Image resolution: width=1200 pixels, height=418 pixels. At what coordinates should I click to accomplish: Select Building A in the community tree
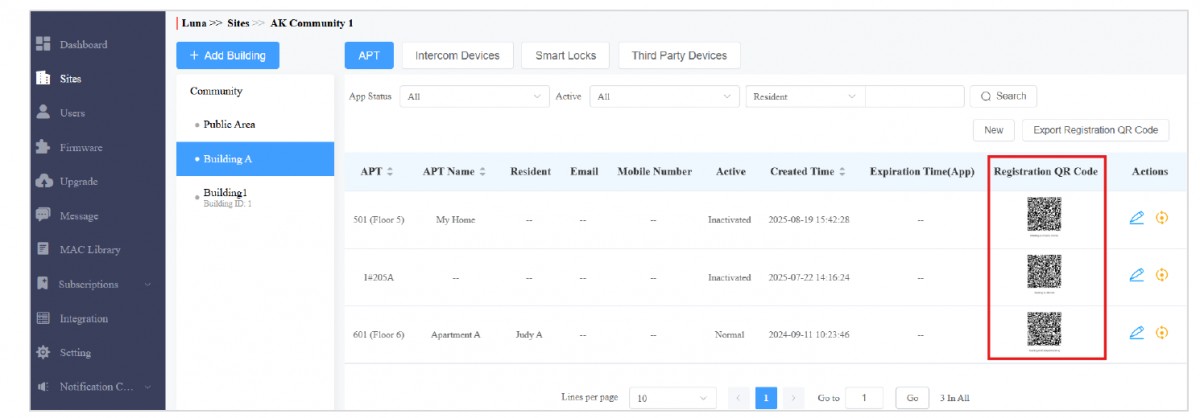point(255,159)
